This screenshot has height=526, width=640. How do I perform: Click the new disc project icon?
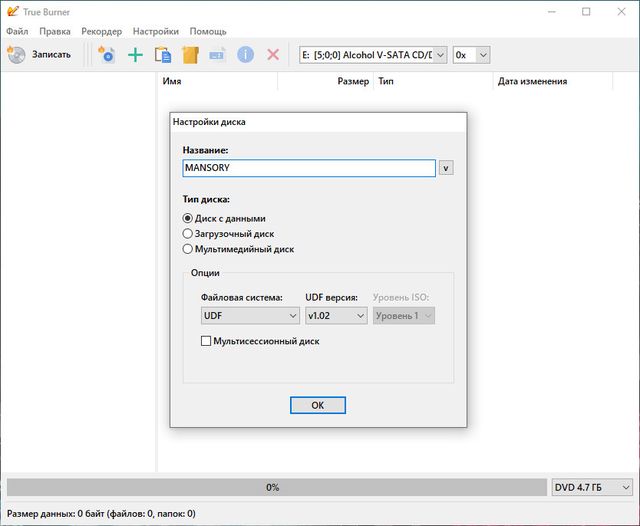point(107,55)
